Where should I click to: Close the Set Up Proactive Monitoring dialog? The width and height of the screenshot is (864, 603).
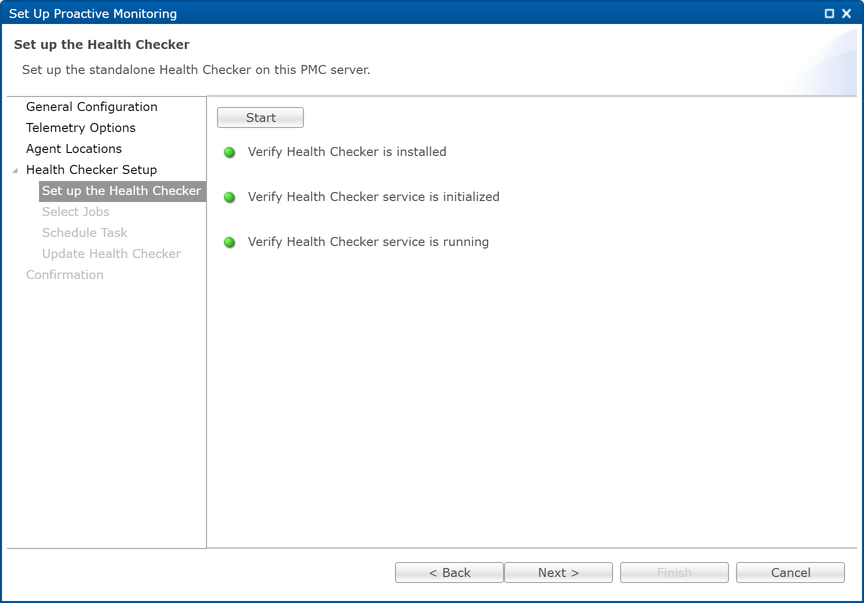tap(846, 13)
